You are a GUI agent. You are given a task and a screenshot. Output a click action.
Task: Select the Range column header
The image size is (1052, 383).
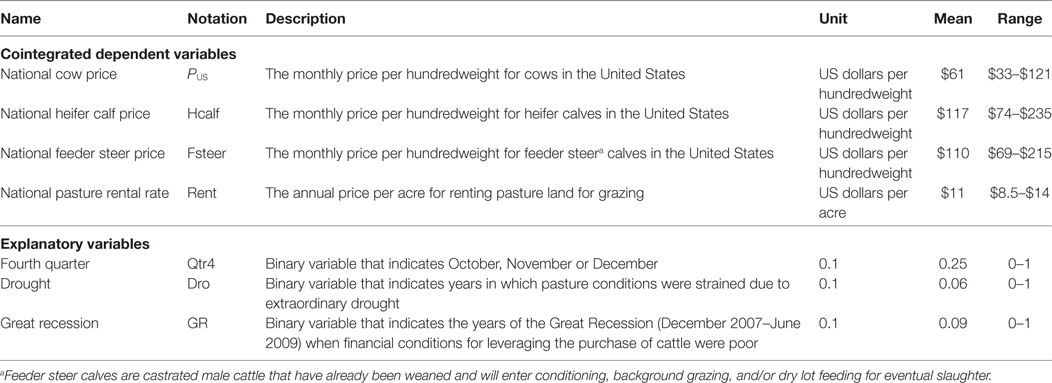(x=1019, y=19)
